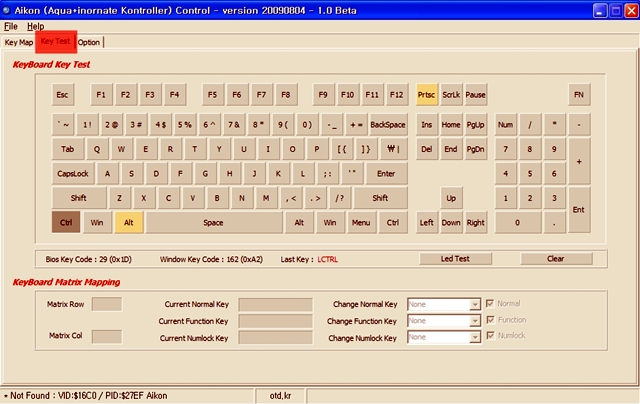Click the End key button

point(451,149)
